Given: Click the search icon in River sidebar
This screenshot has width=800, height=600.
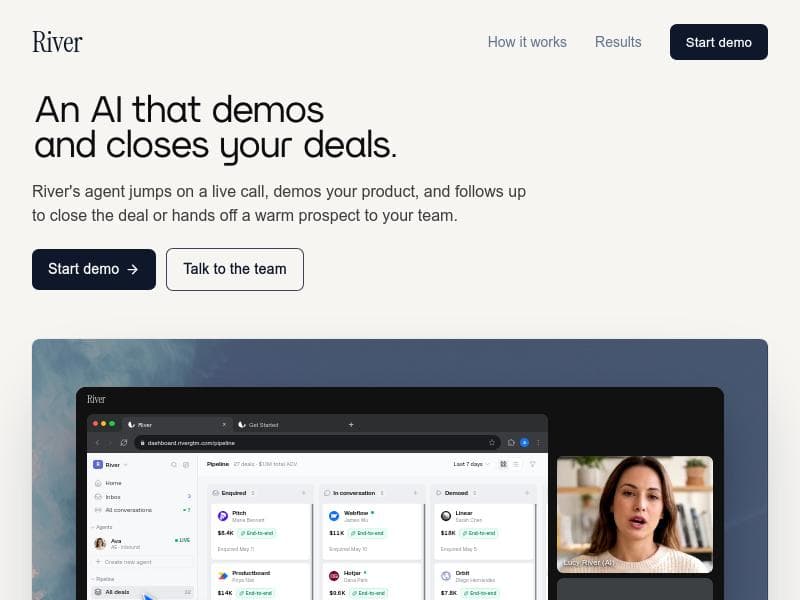Looking at the screenshot, I should (173, 465).
